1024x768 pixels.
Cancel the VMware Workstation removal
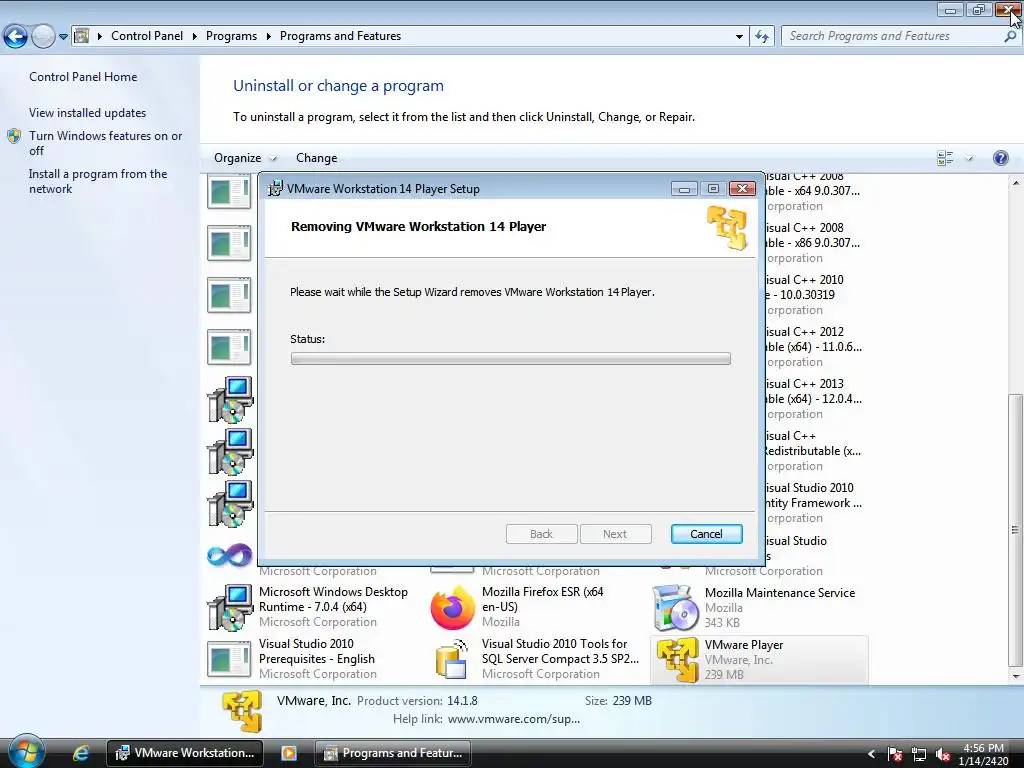tap(706, 534)
